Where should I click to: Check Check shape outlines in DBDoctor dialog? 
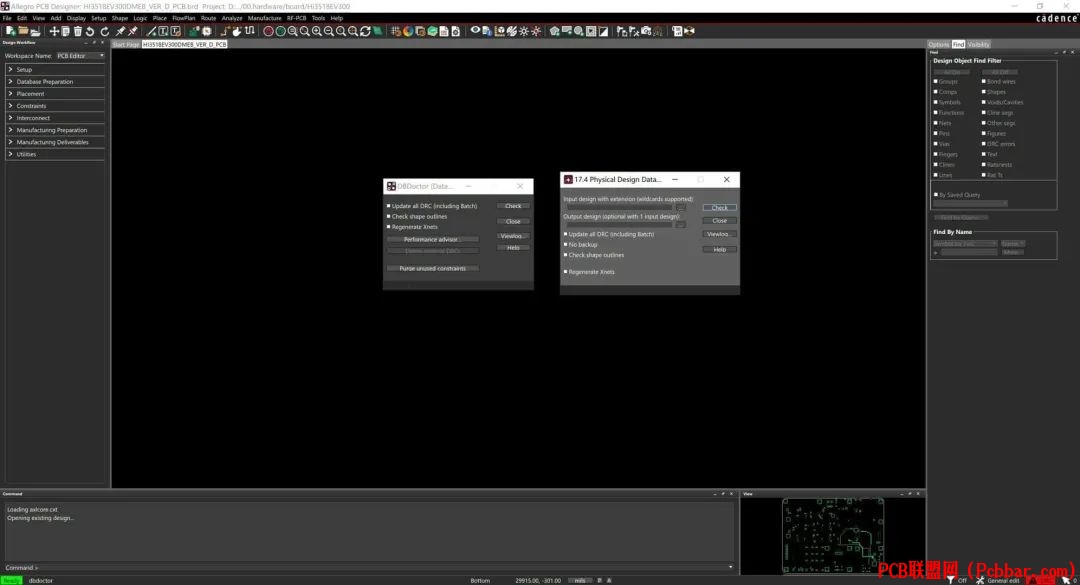tap(388, 216)
